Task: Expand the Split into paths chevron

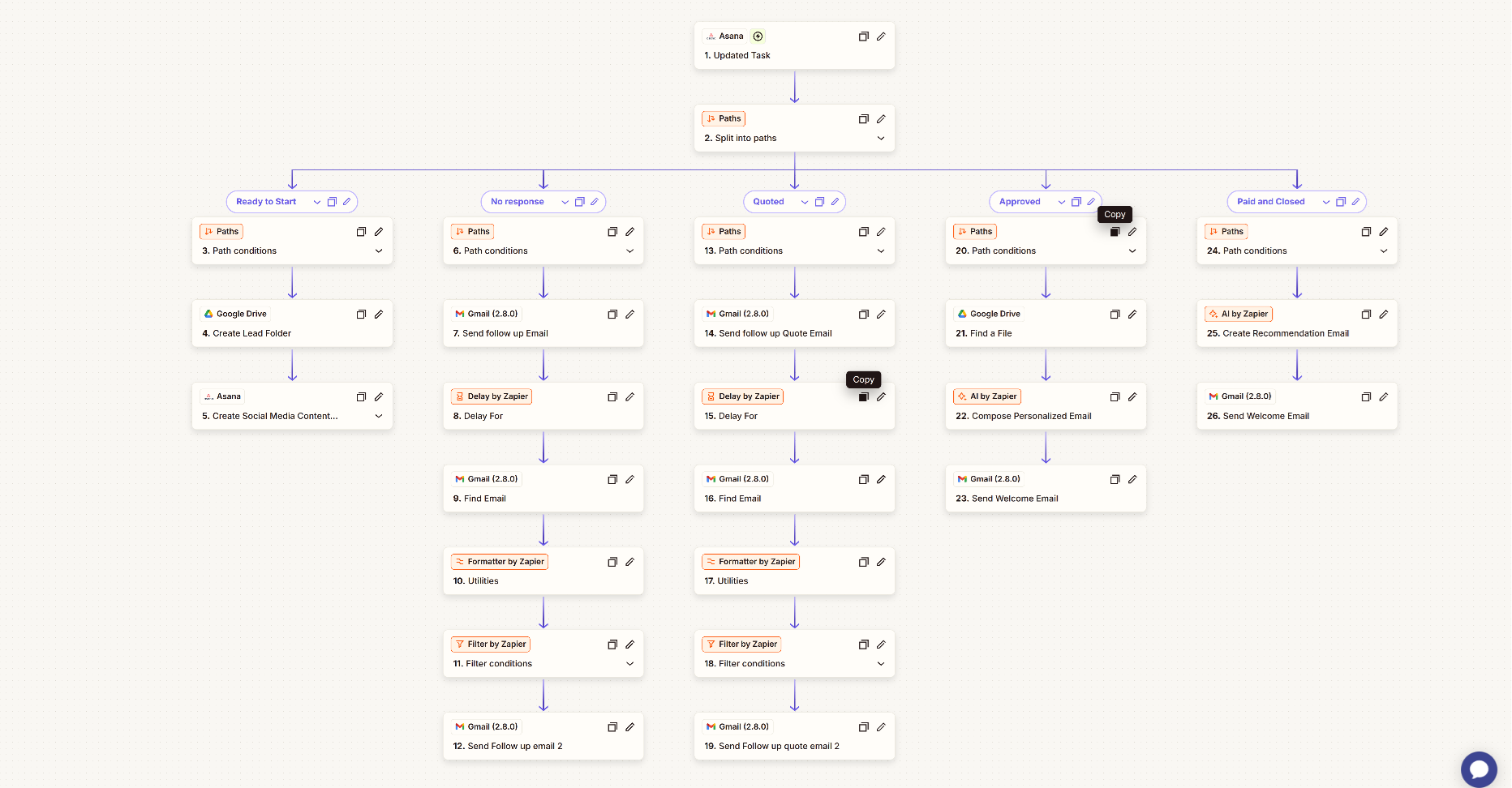Action: (881, 139)
